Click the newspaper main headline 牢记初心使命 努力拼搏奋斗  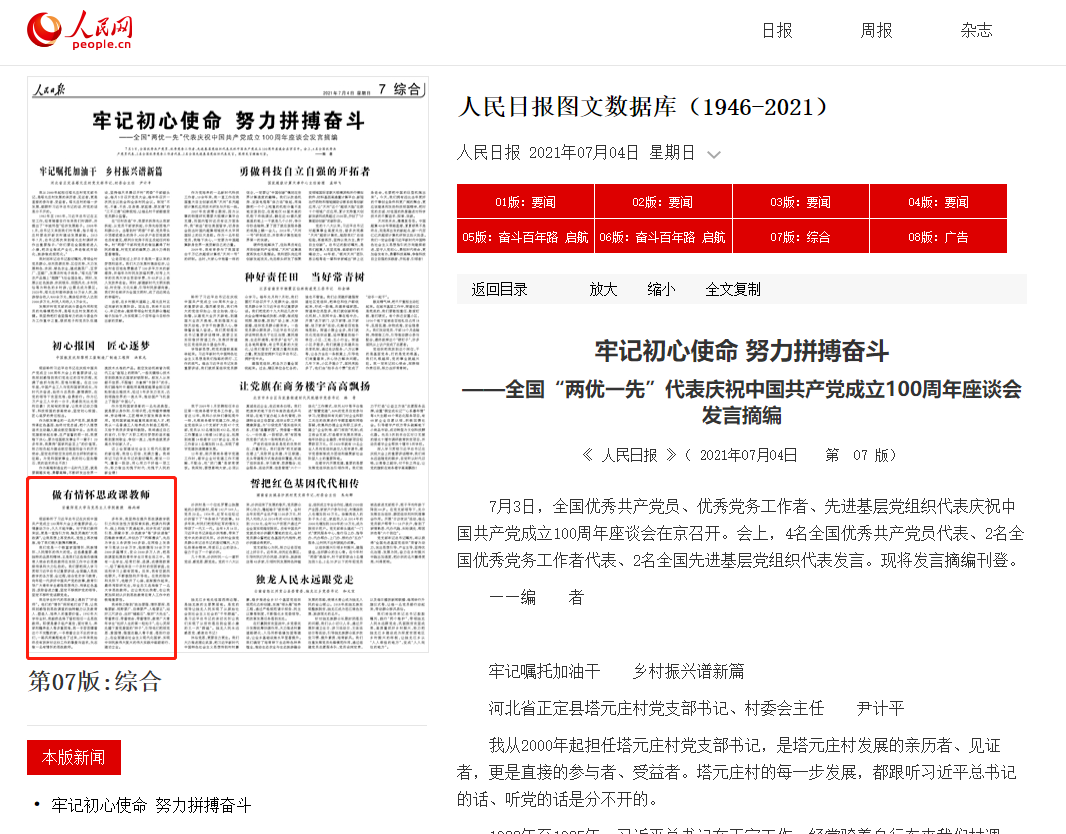click(228, 121)
